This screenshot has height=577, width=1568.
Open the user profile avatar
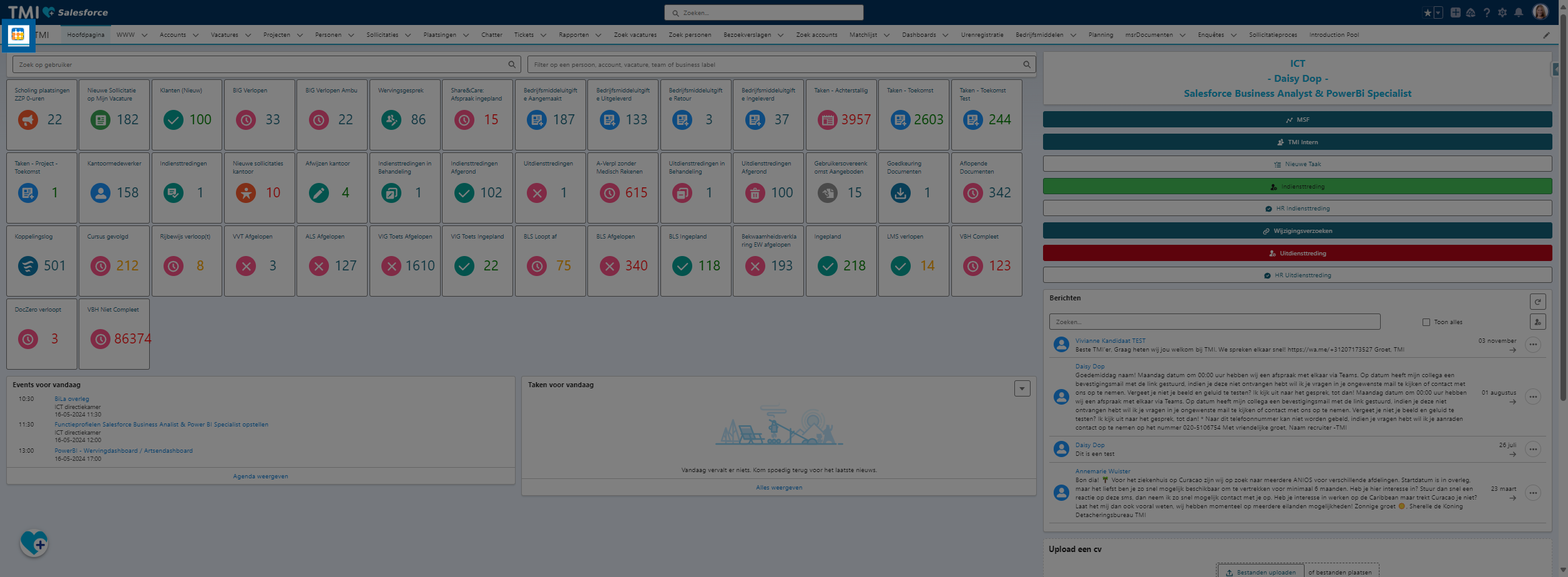click(x=1540, y=12)
